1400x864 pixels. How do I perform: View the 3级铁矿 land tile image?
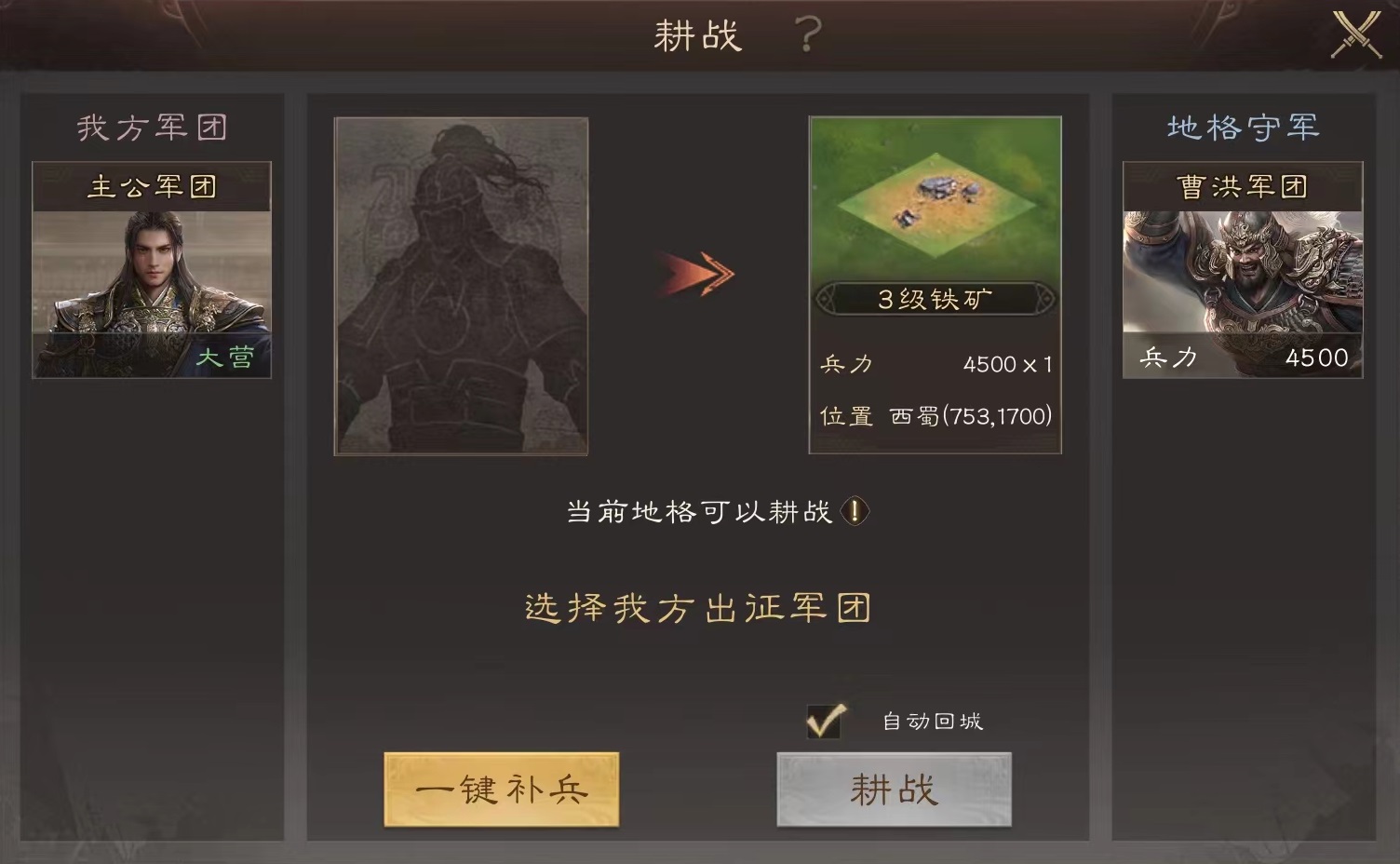(x=936, y=197)
